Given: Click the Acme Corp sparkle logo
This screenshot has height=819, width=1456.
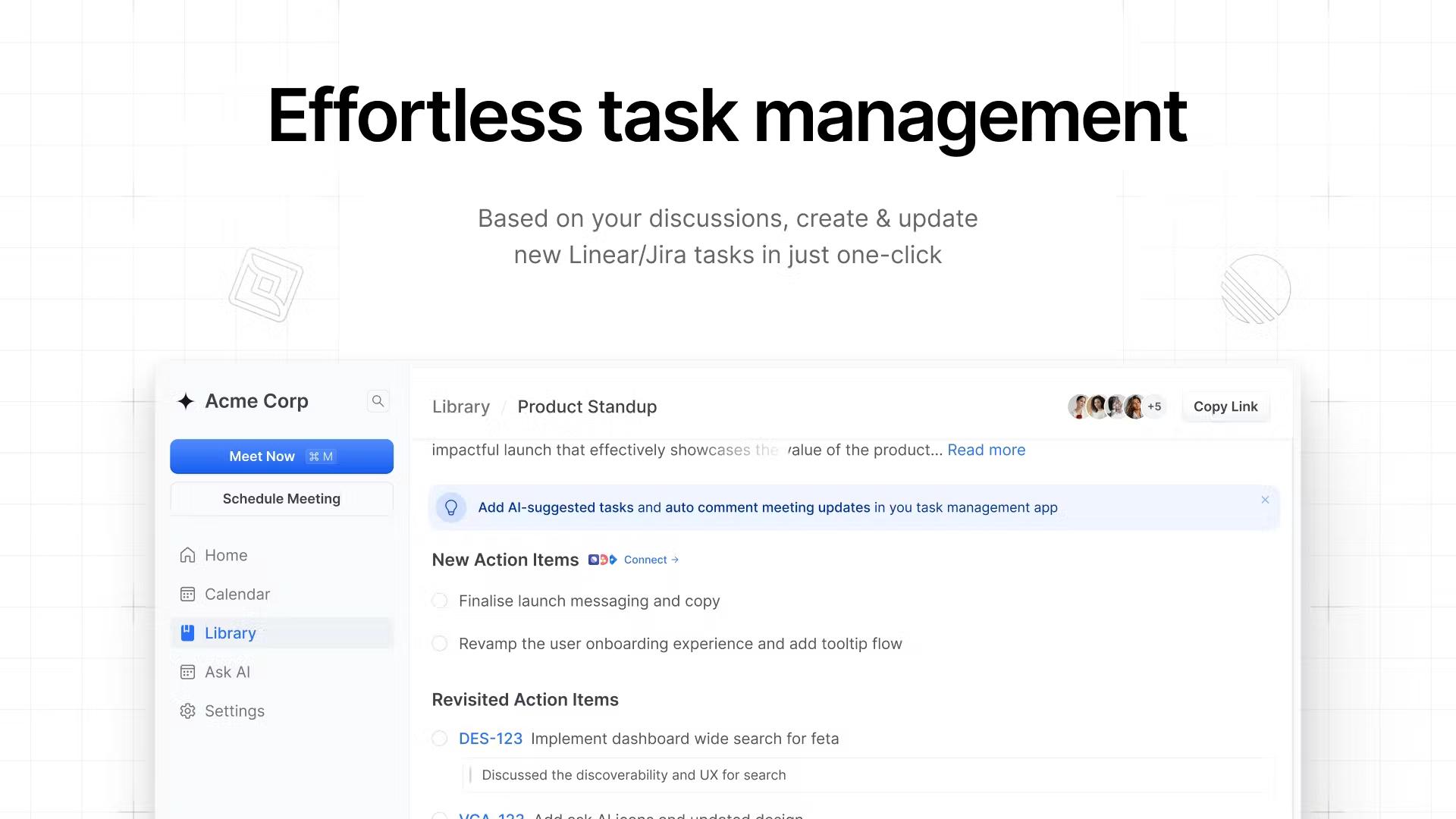Looking at the screenshot, I should (186, 401).
